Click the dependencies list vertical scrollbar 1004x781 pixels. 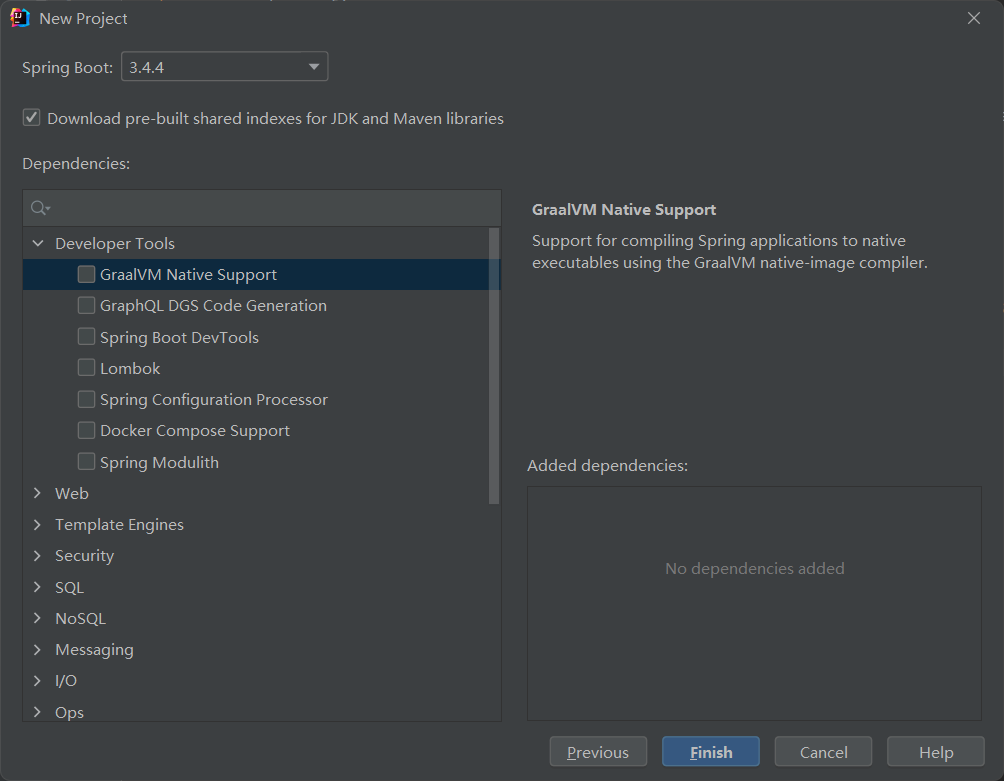494,366
